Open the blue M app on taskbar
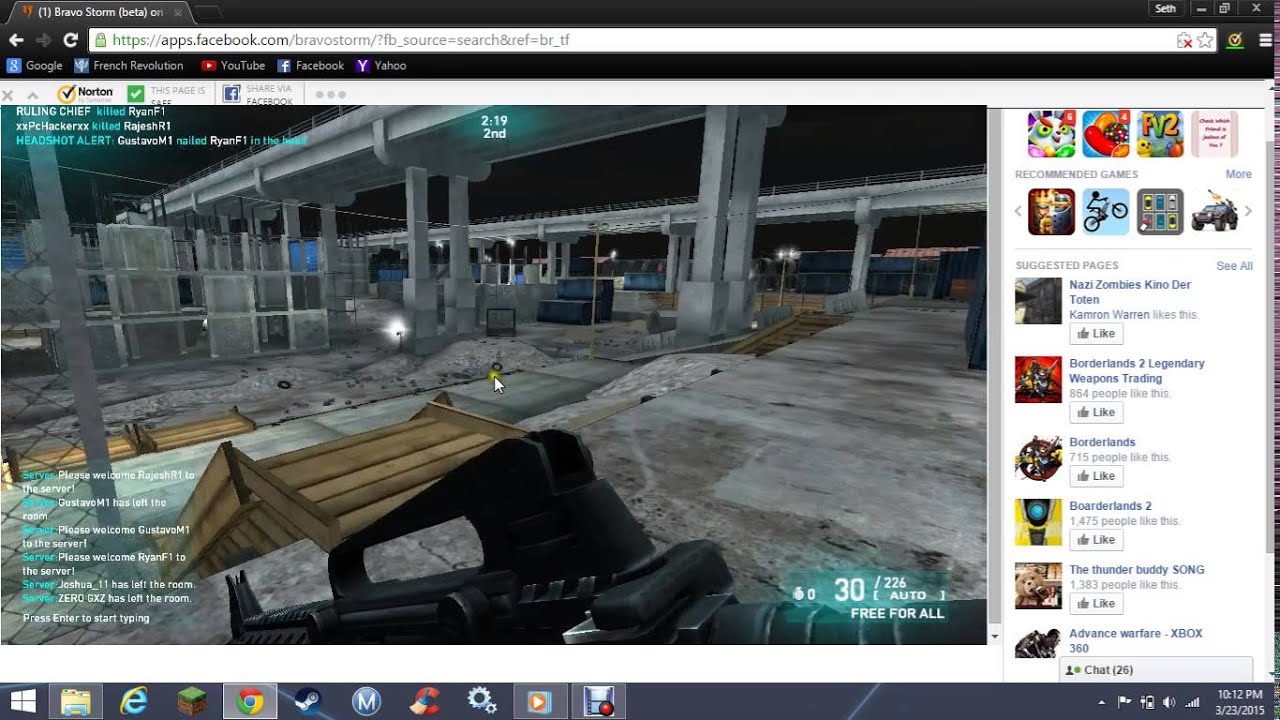This screenshot has width=1280, height=720. pos(366,701)
